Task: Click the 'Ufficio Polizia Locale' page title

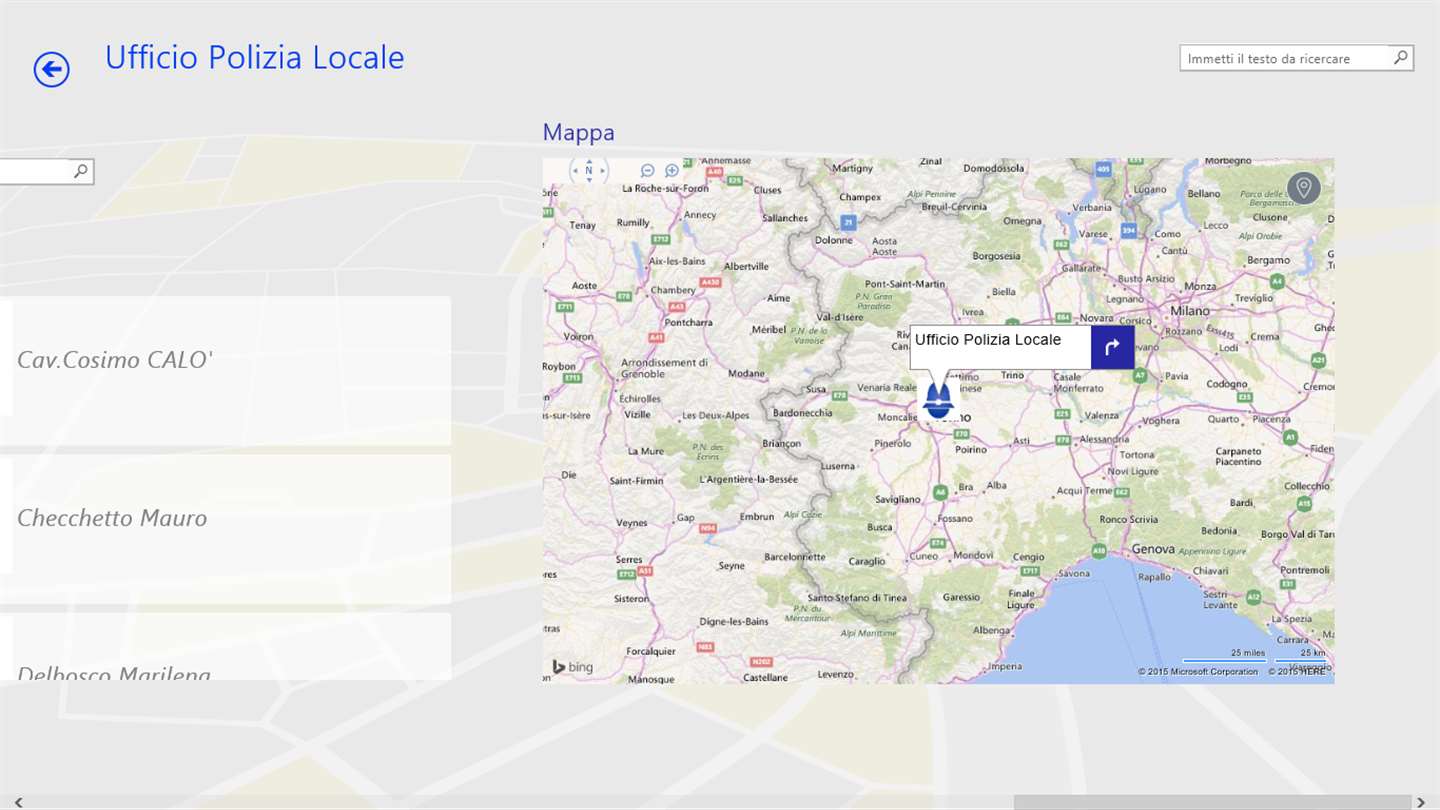Action: click(254, 57)
